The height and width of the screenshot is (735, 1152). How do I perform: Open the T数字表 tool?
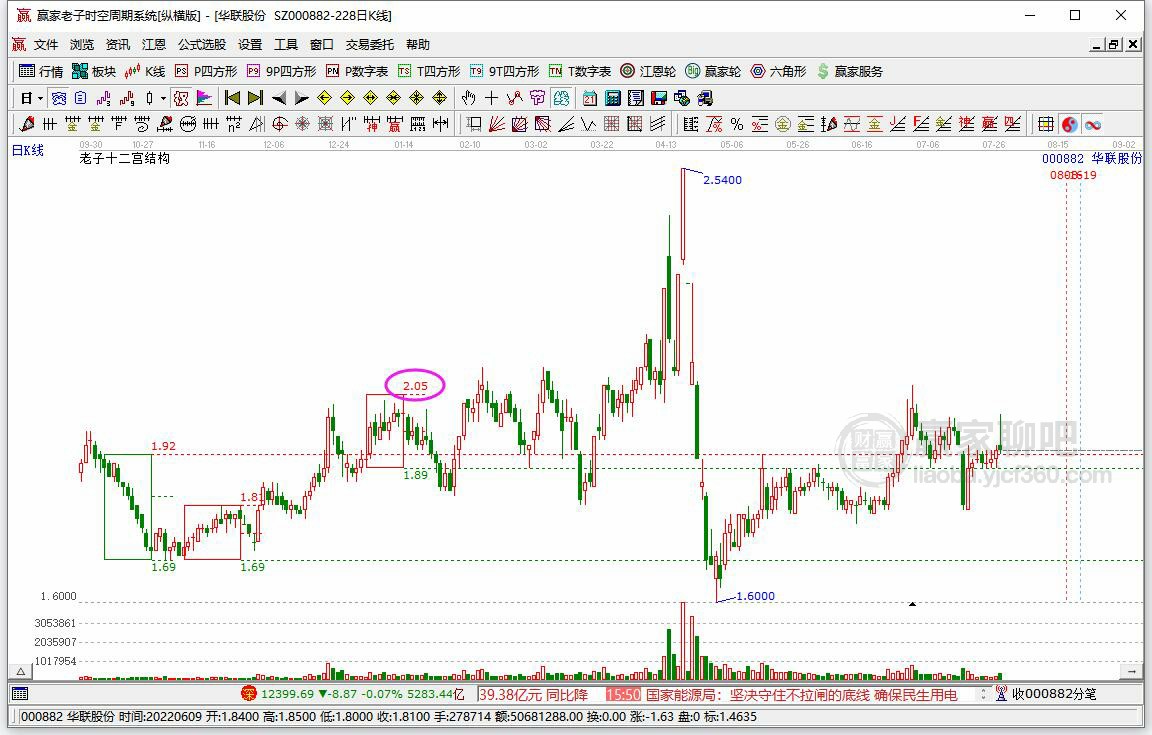580,71
